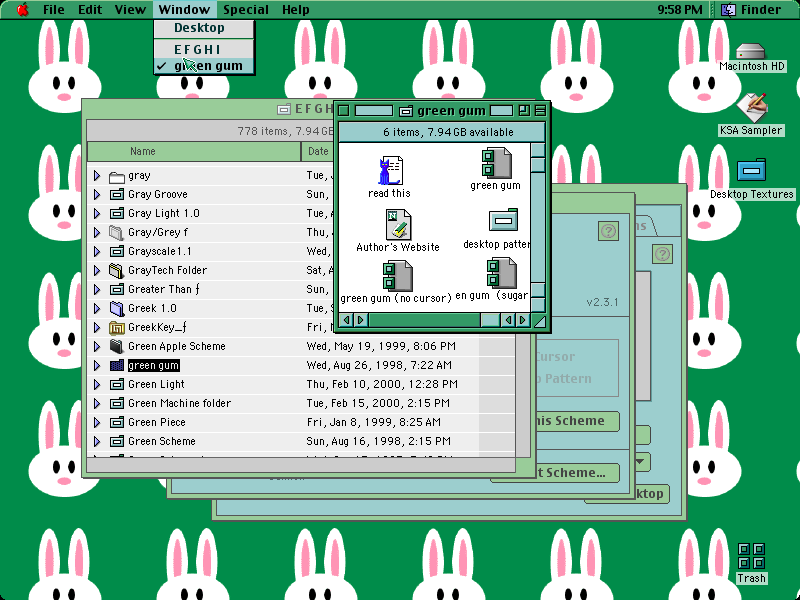The width and height of the screenshot is (800, 600).
Task: Close the open Window menu from the menu bar
Action: (x=184, y=9)
